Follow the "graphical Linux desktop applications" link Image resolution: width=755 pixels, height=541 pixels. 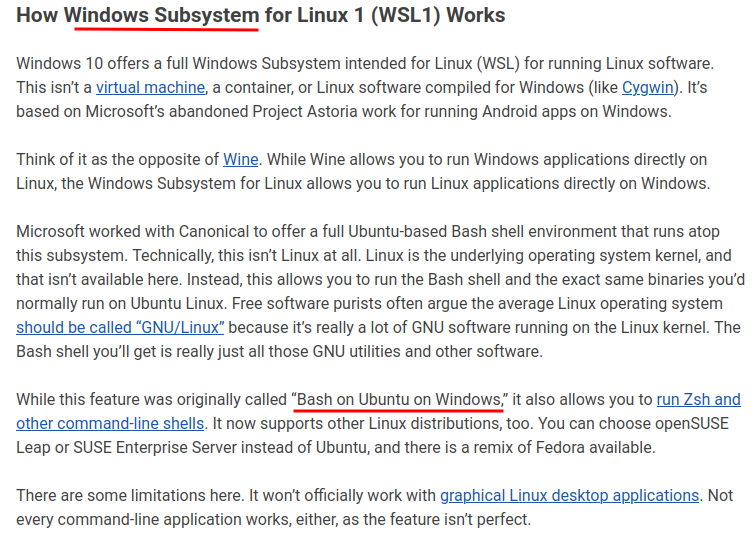pyautogui.click(x=569, y=495)
